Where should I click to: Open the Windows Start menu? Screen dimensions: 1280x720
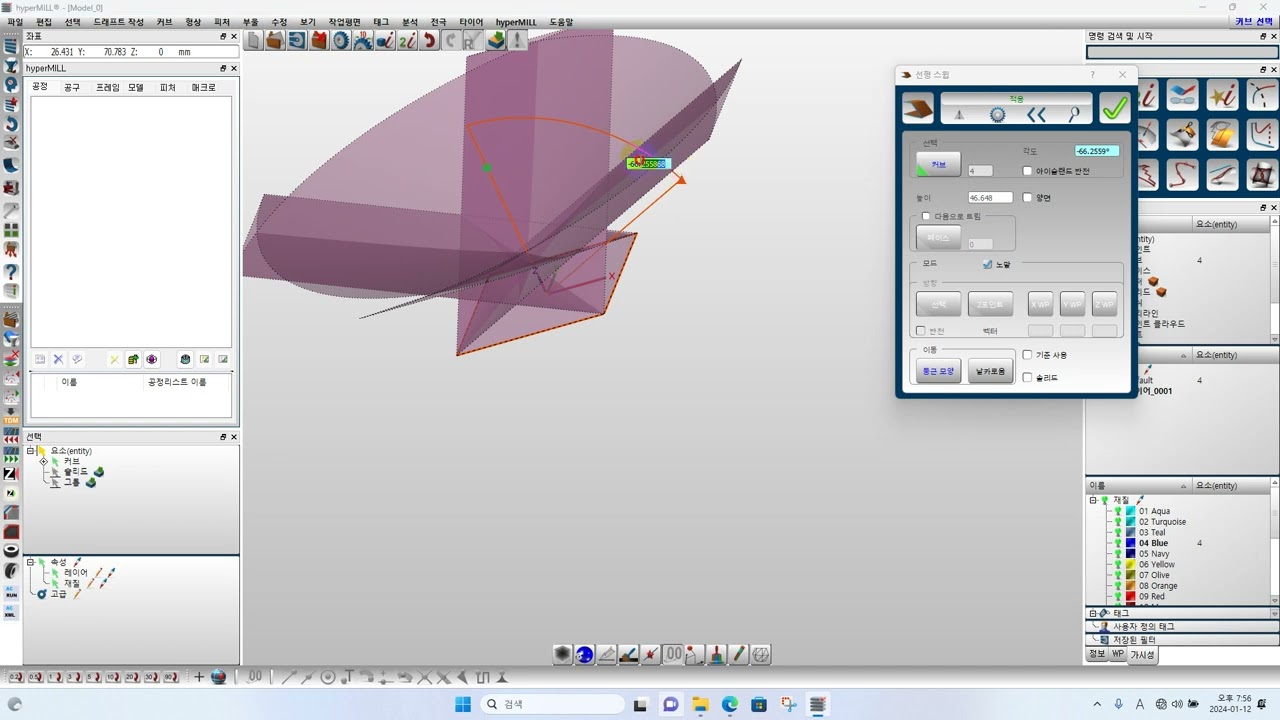[463, 705]
